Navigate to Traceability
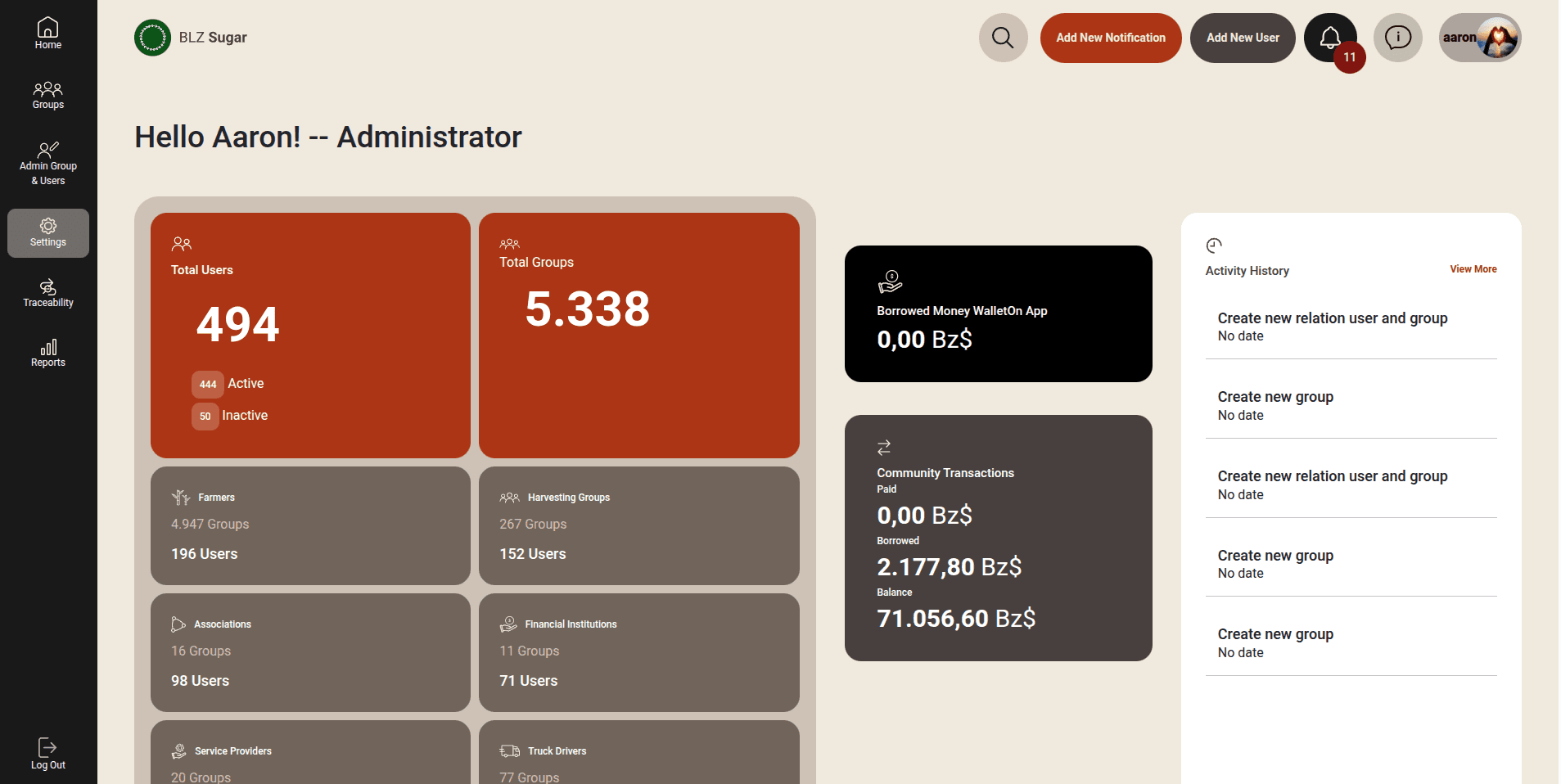The image size is (1561, 784). tap(48, 293)
